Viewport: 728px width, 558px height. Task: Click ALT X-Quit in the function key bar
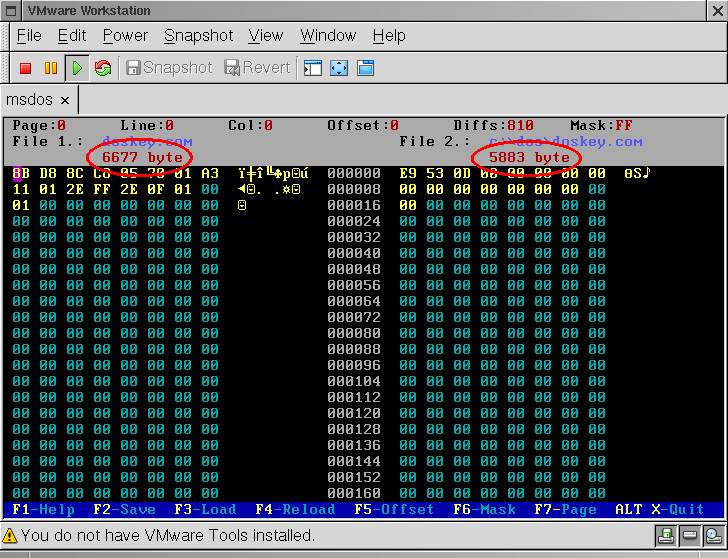pyautogui.click(x=660, y=510)
